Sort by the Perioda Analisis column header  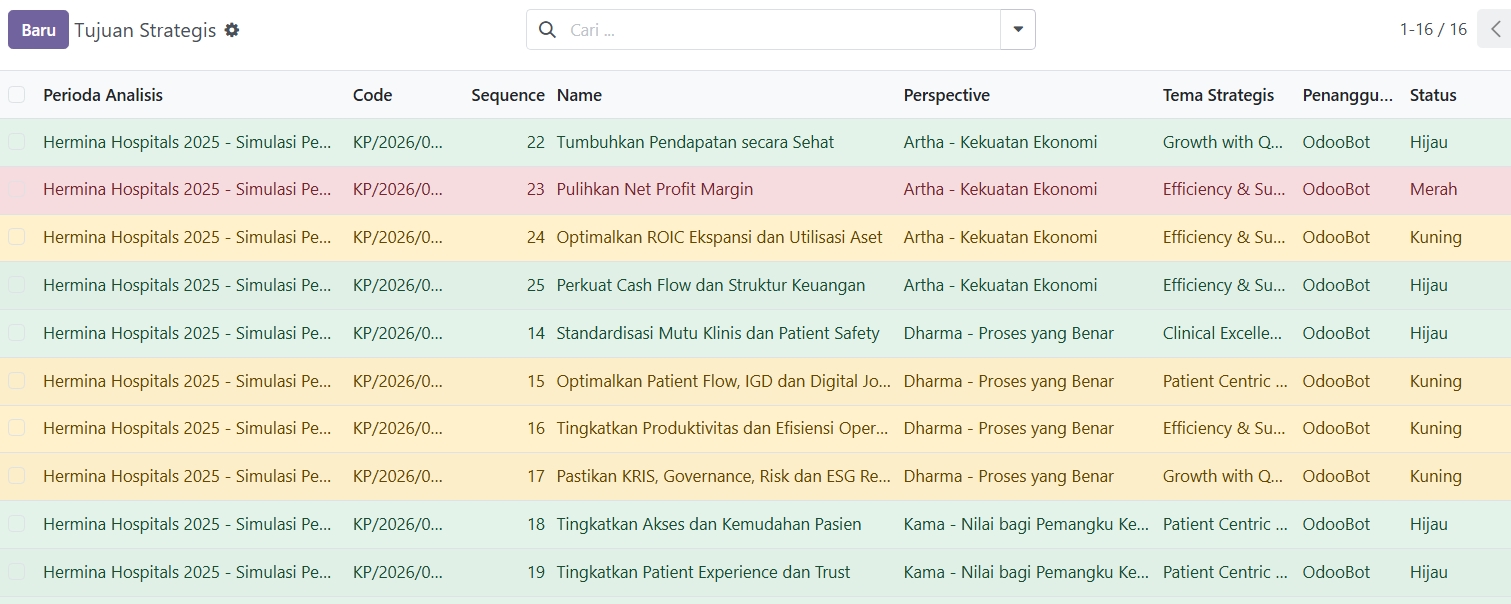pos(103,95)
